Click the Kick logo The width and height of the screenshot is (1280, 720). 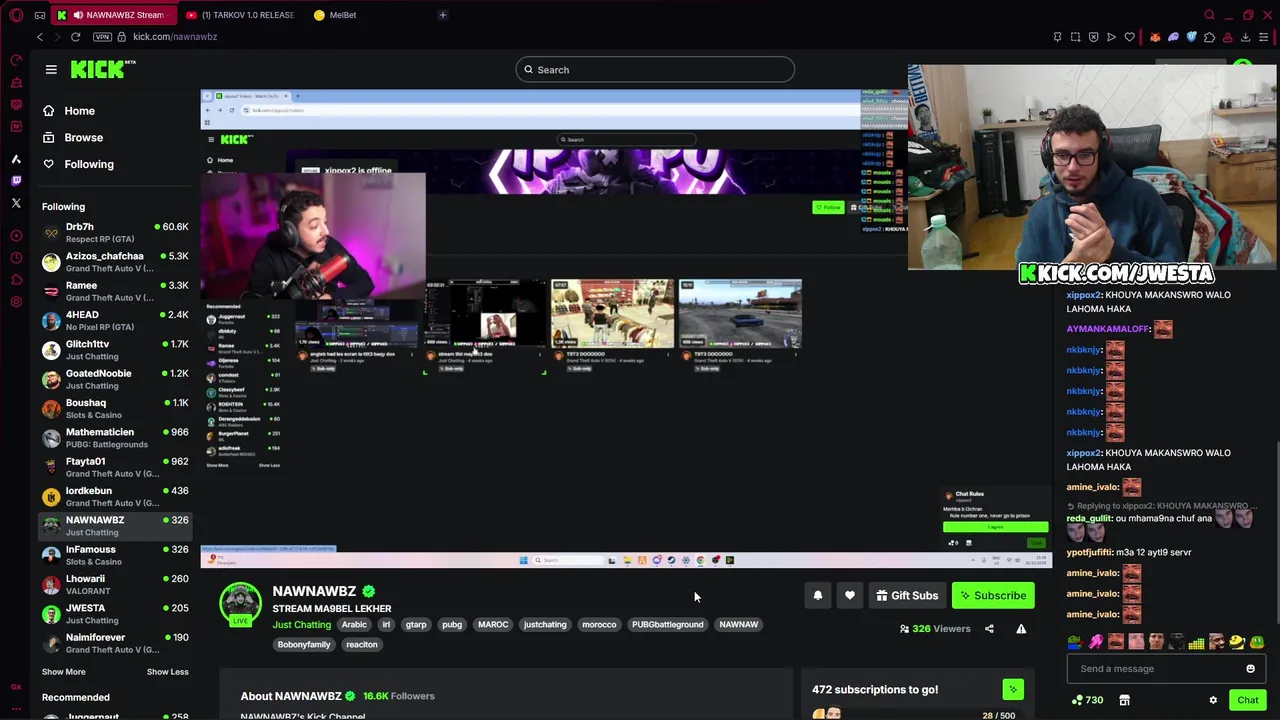pos(103,69)
